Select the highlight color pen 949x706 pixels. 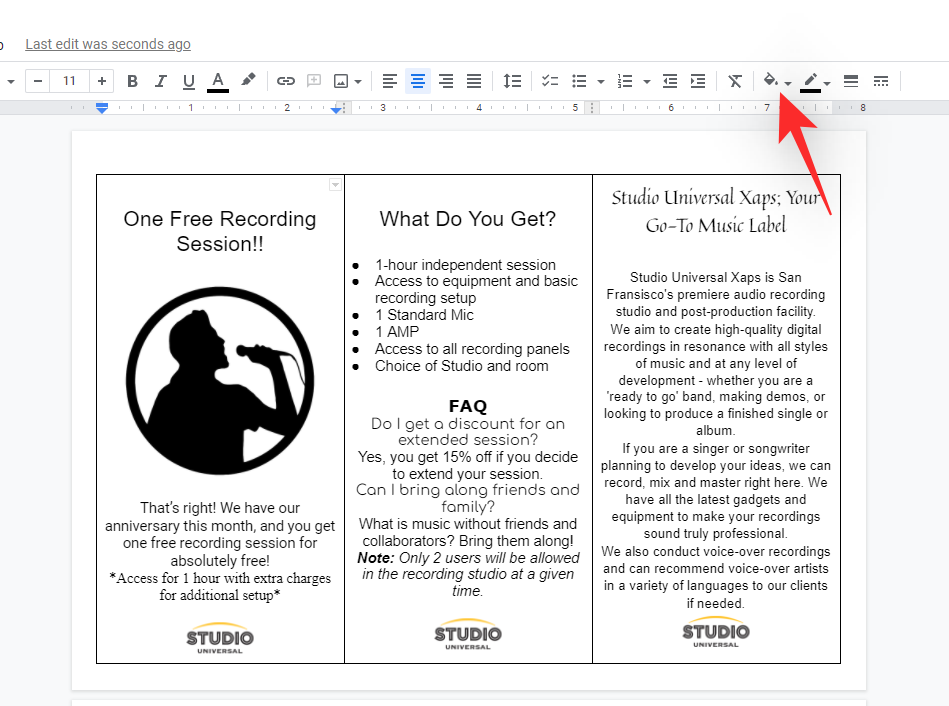click(x=248, y=81)
